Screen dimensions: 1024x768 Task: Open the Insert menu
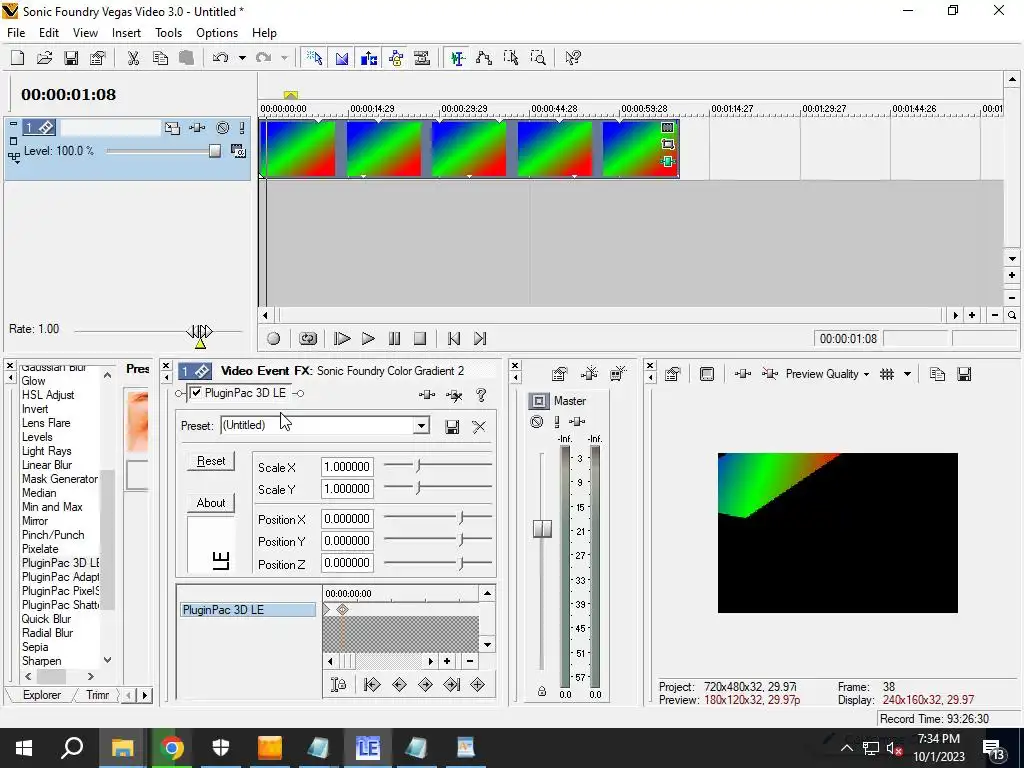point(126,33)
